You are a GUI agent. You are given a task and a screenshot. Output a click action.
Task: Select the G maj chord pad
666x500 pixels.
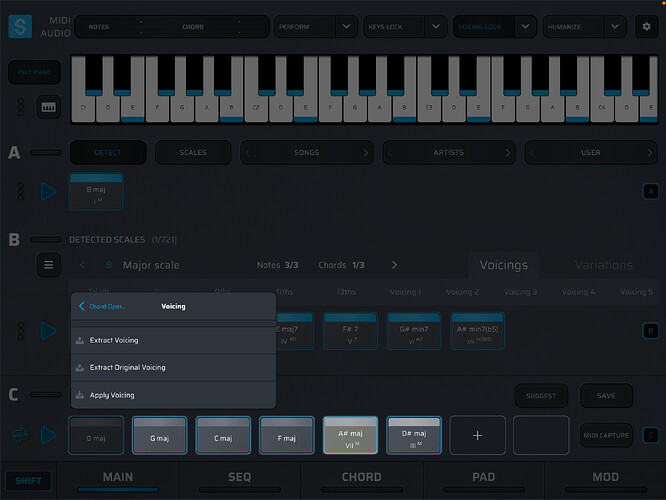[x=160, y=435]
